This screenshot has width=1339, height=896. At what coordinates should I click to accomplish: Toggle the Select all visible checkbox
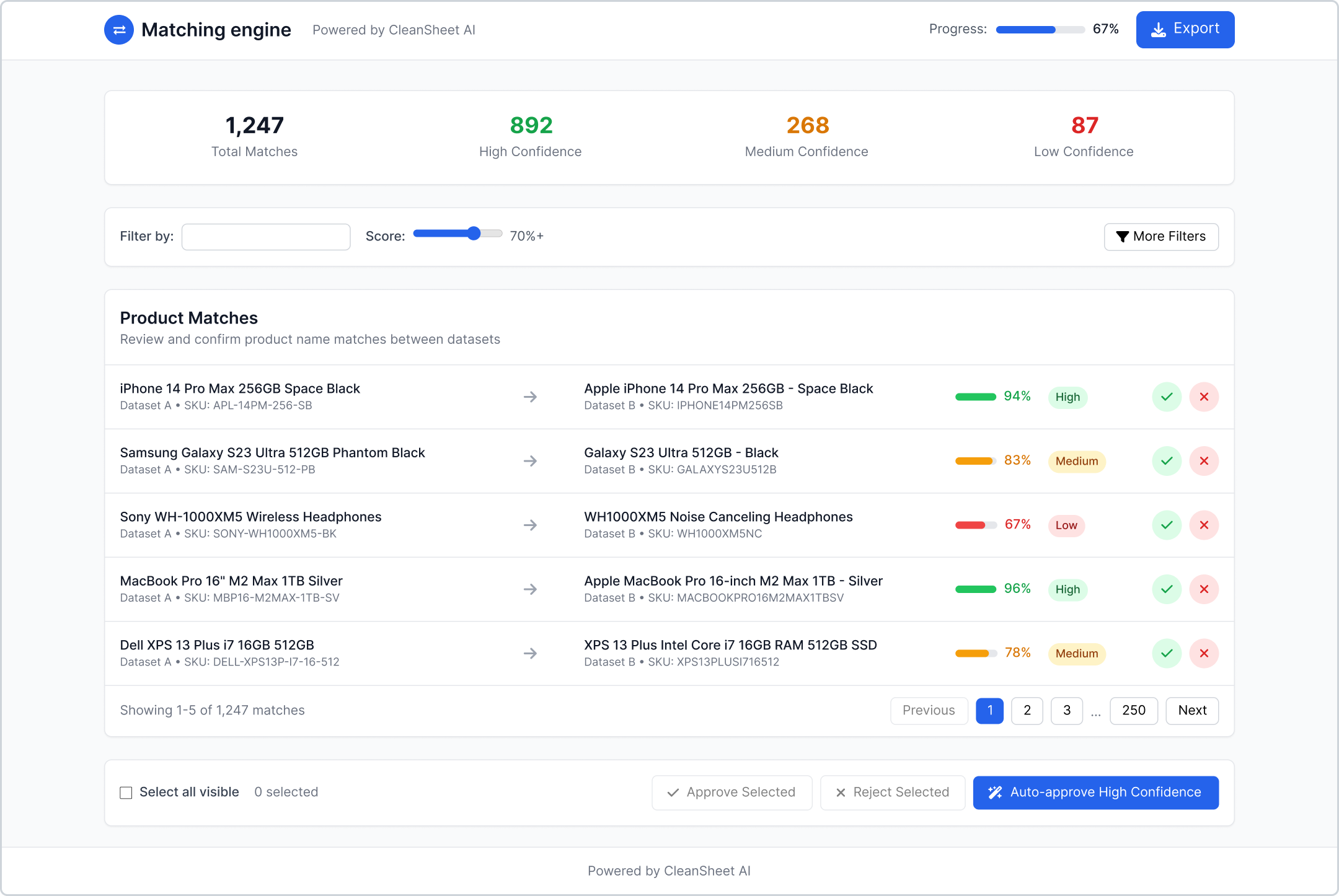point(126,793)
